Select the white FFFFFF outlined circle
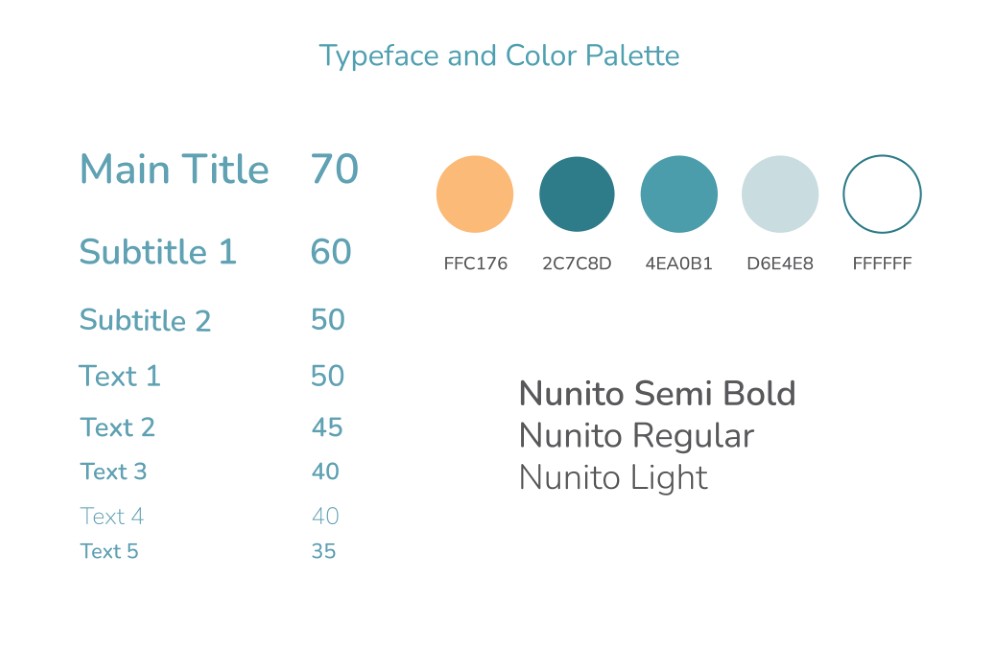This screenshot has width=1000, height=650. (x=882, y=194)
